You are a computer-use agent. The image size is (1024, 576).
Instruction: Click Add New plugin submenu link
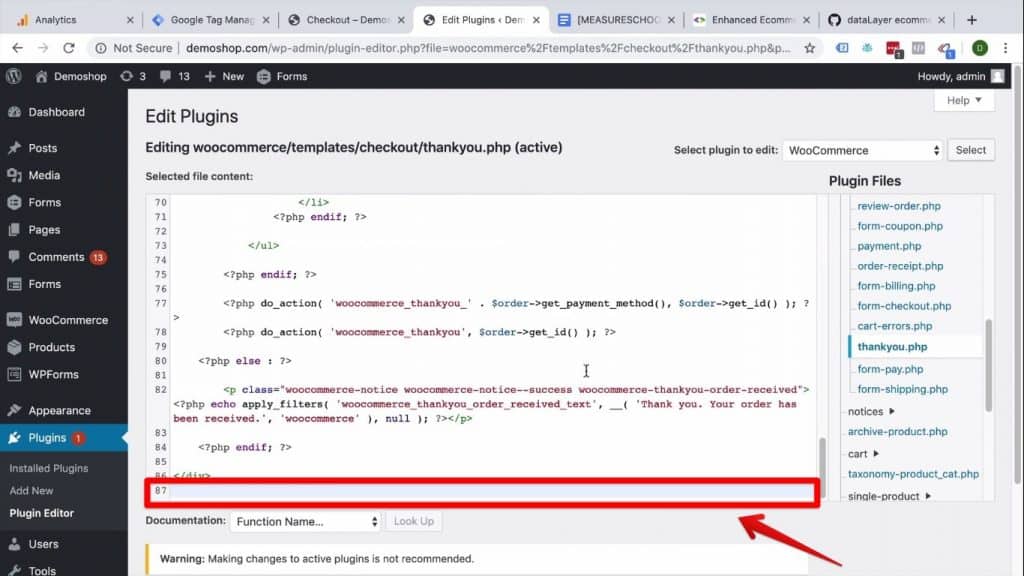coord(31,490)
